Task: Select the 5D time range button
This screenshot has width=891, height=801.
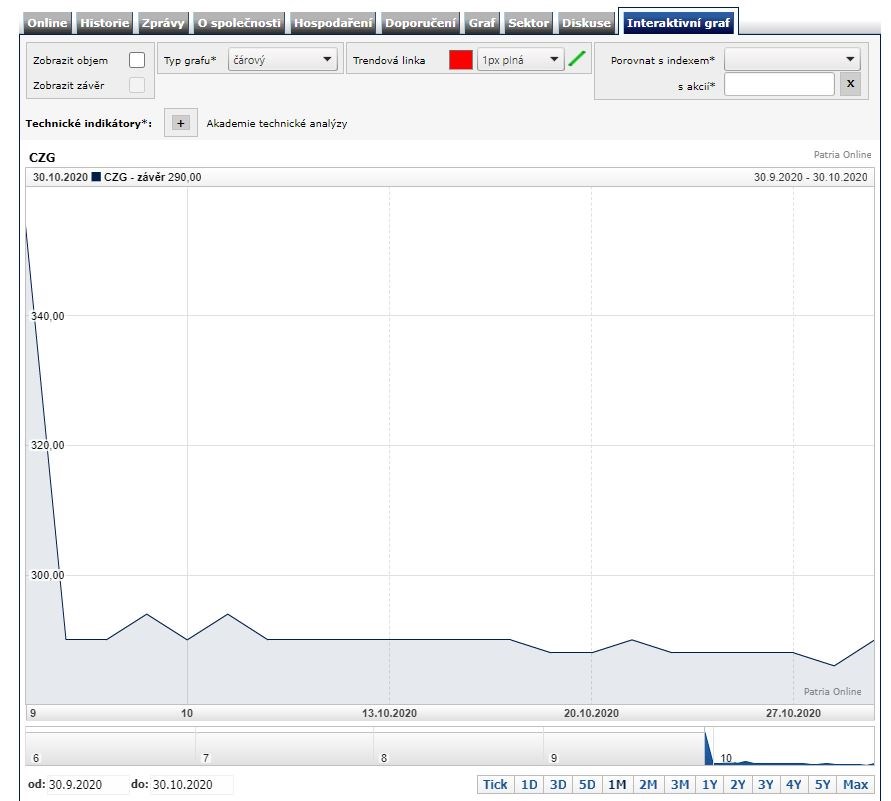Action: click(587, 785)
